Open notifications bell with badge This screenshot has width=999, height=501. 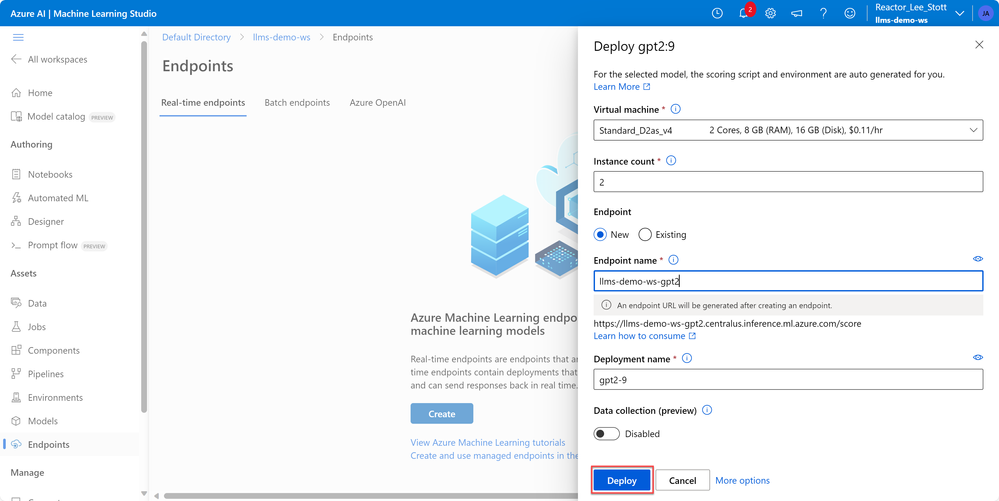745,13
